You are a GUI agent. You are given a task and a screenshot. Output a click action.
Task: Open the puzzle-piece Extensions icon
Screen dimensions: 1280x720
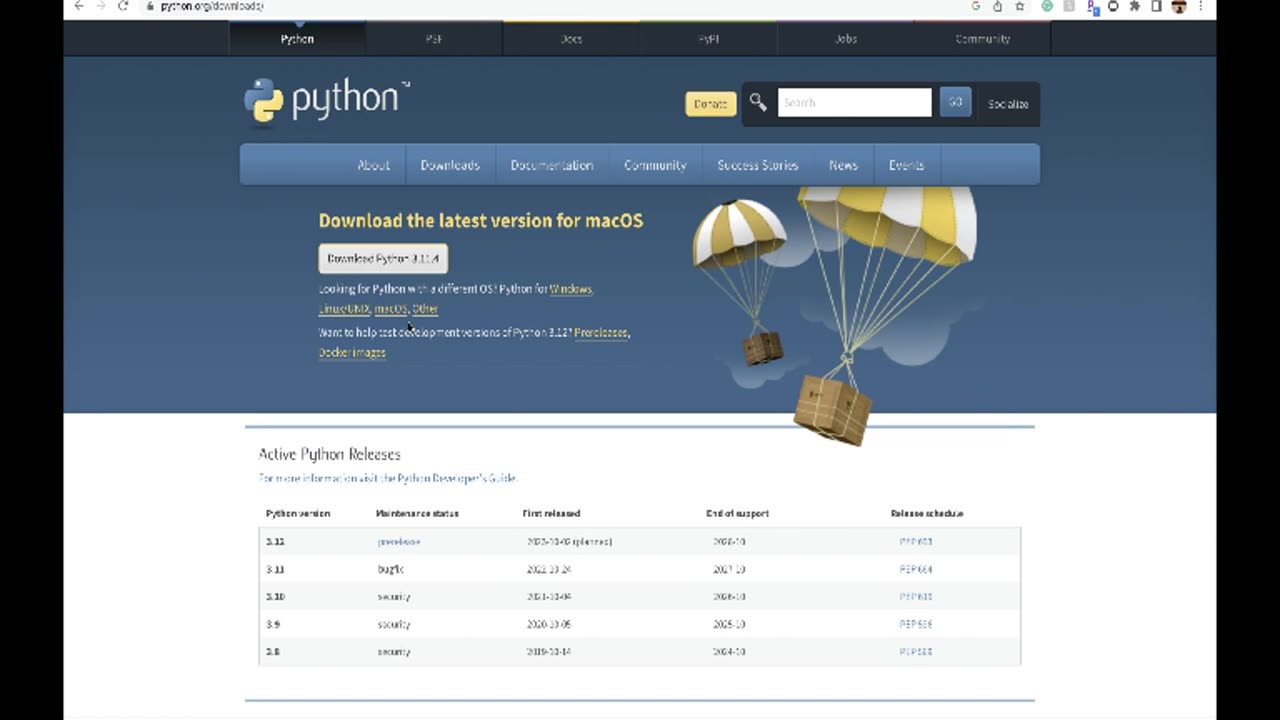[1134, 6]
